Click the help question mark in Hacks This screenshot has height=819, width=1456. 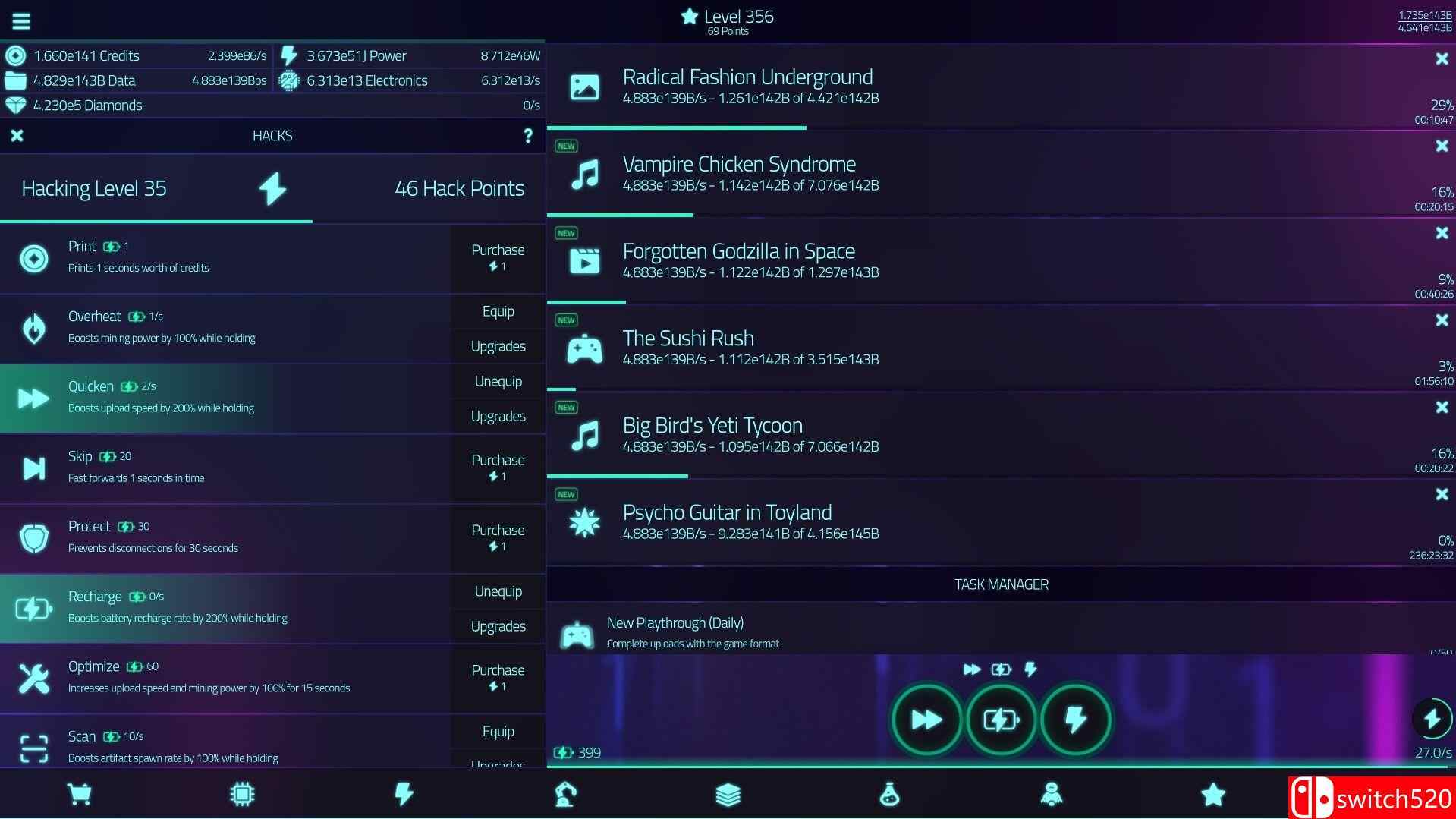(x=528, y=136)
